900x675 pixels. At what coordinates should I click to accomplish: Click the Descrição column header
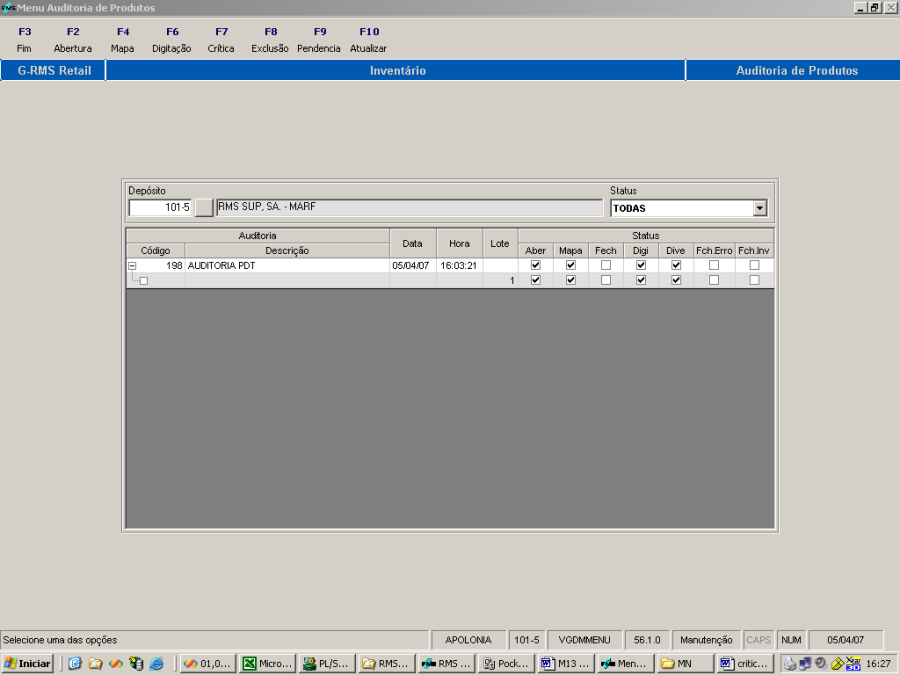coord(287,251)
